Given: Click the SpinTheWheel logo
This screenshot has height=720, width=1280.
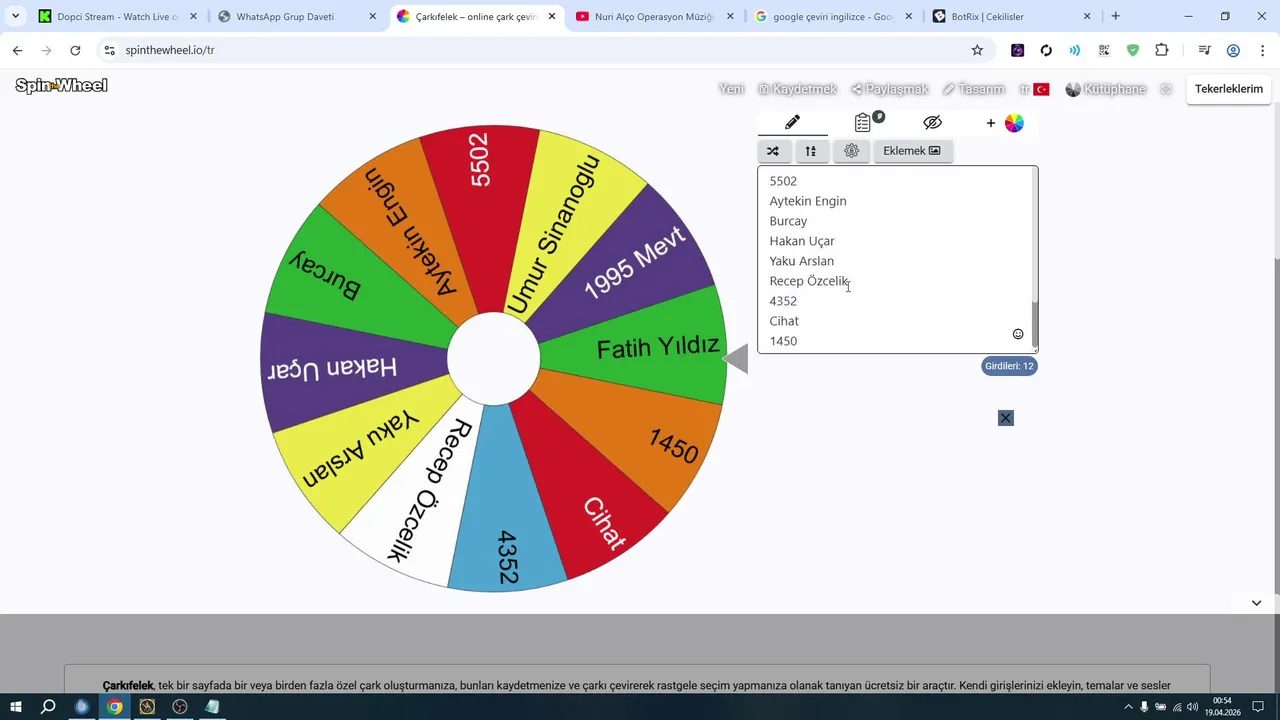Looking at the screenshot, I should coord(61,86).
